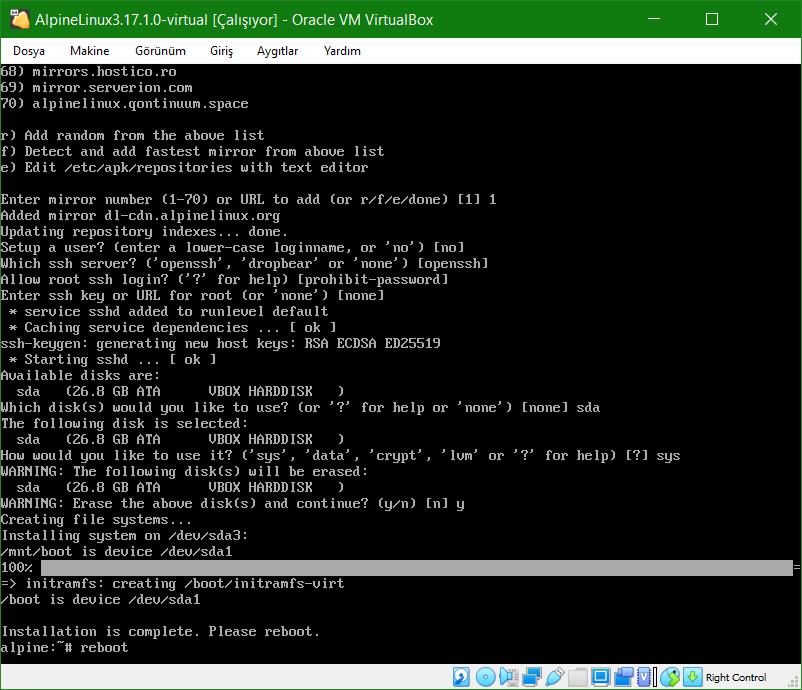Viewport: 802px width, 690px height.
Task: Click the VirtualBox window title icon
Action: (x=20, y=19)
